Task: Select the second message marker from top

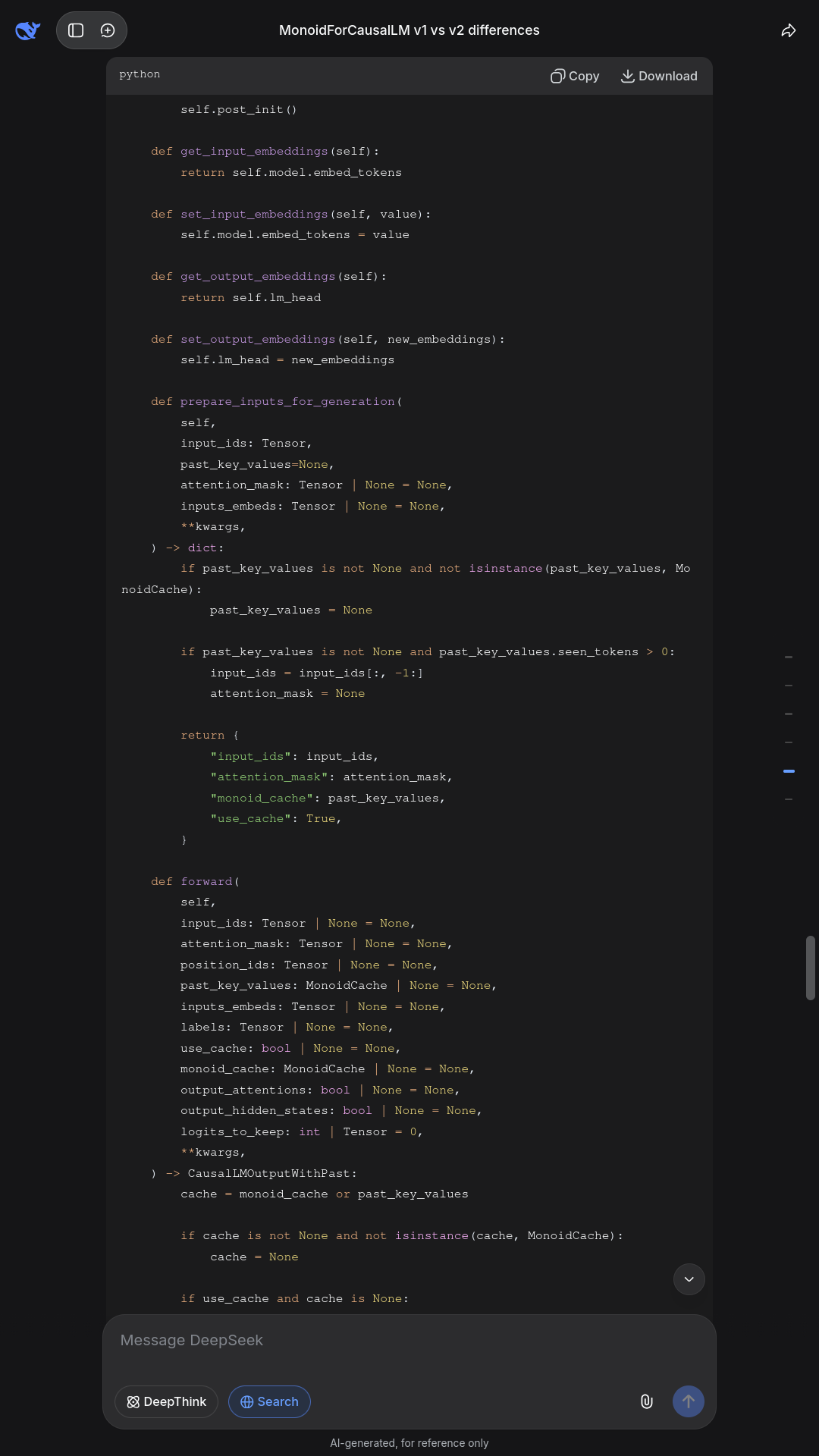Action: 789,686
